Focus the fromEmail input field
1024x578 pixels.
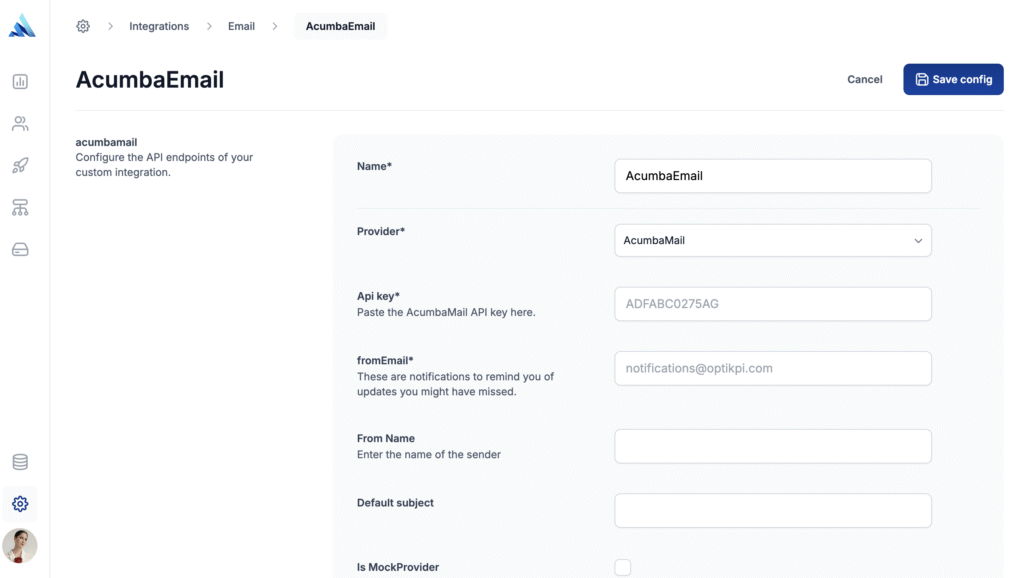click(x=773, y=368)
